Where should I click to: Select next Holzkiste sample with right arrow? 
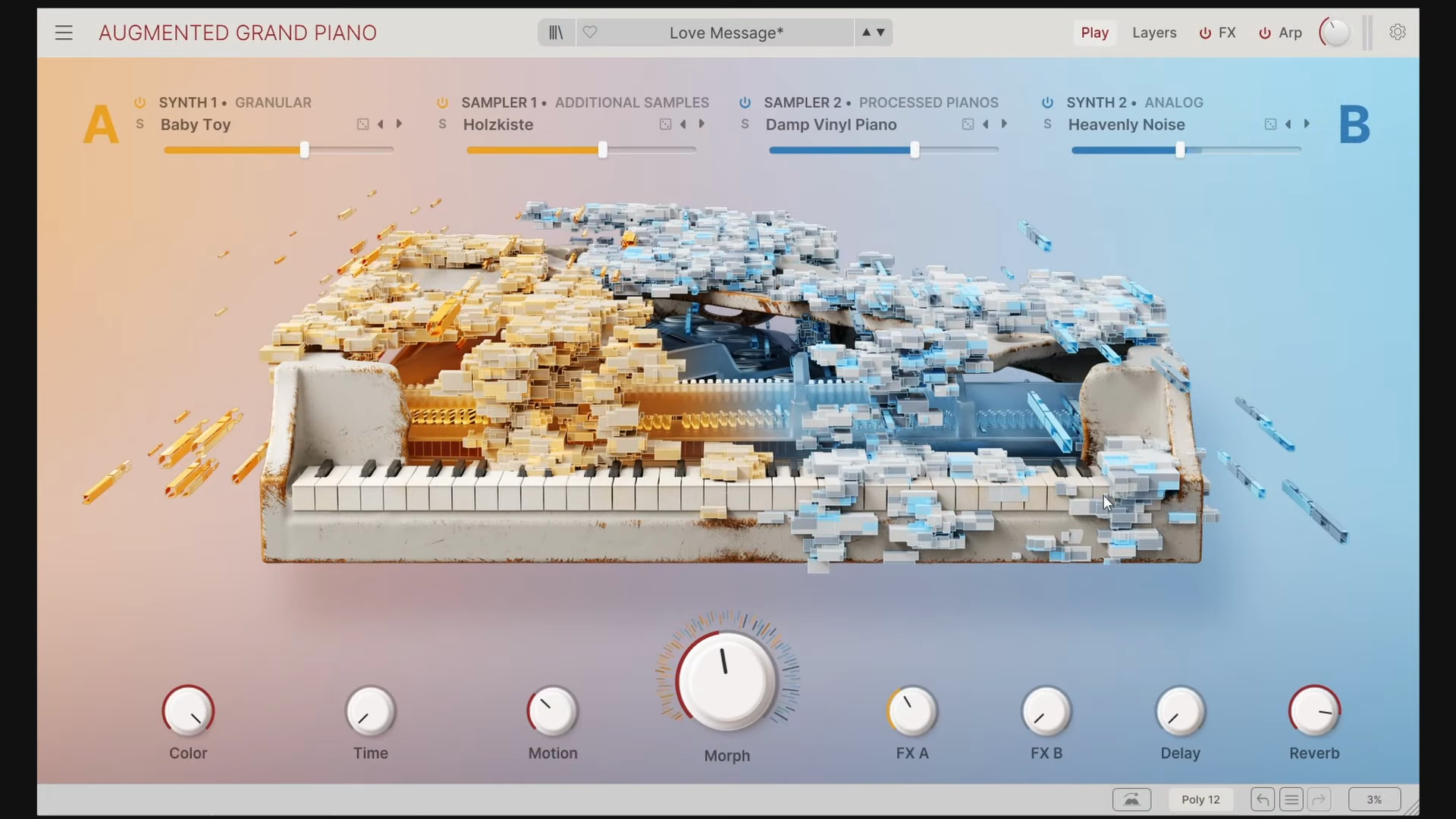coord(701,124)
